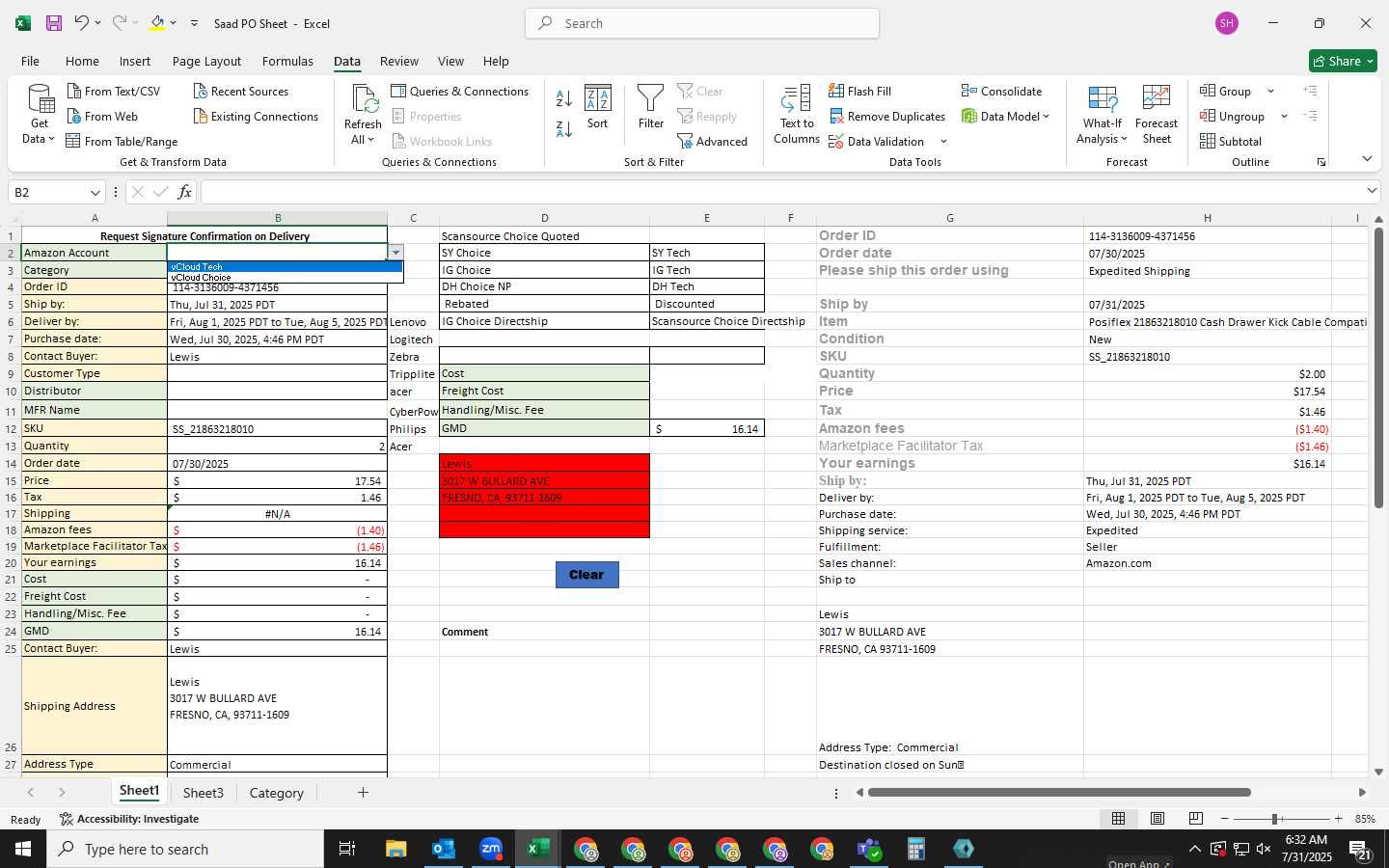The image size is (1389, 868).
Task: Expand Group dropdown arrow
Action: point(1270,91)
